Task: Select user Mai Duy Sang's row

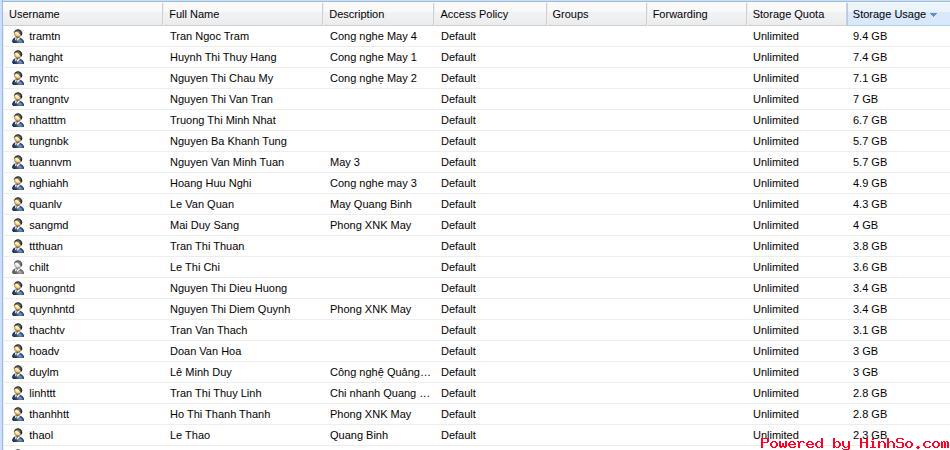Action: [x=204, y=225]
